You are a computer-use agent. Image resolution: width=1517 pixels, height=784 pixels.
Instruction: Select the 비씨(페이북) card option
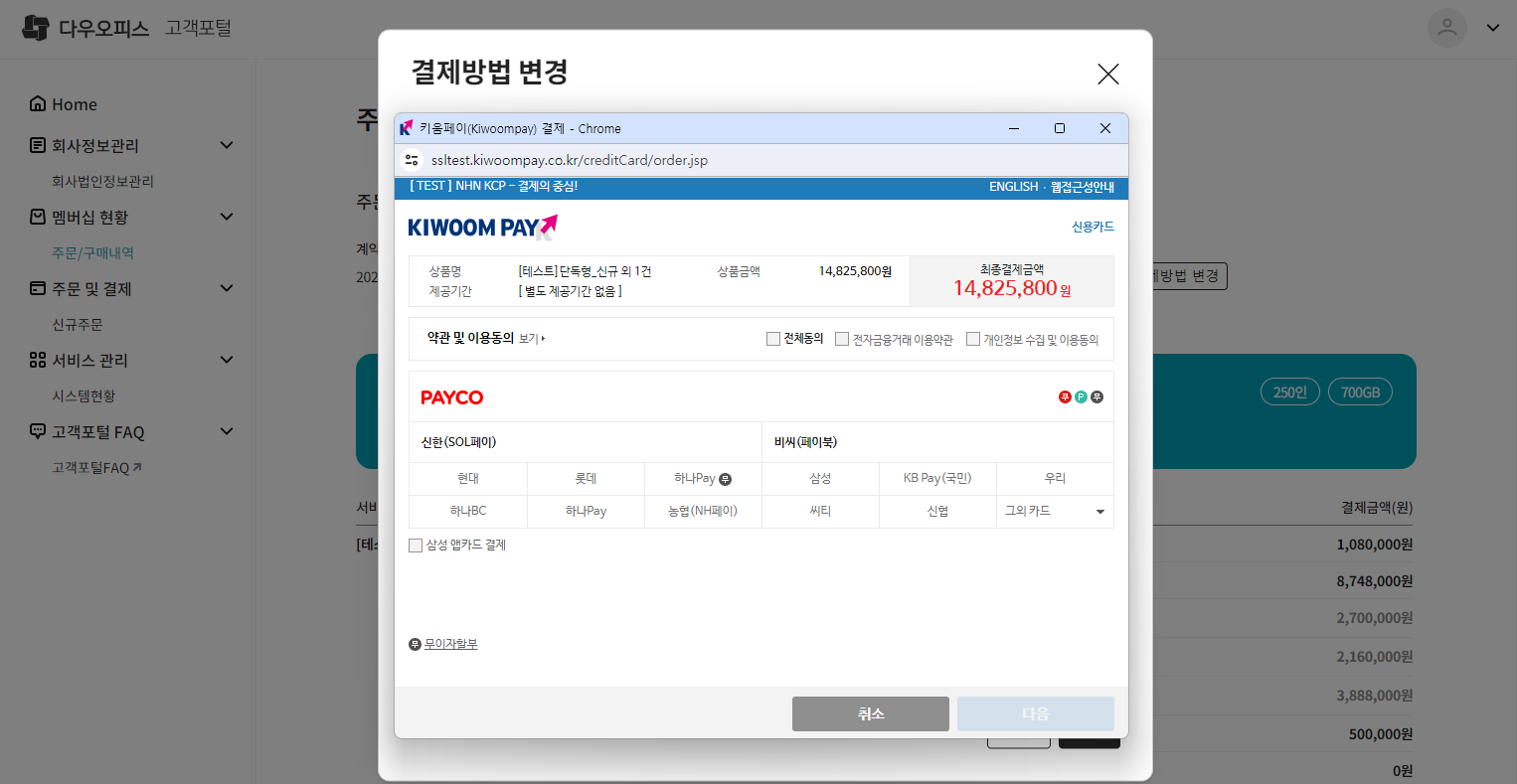point(937,442)
